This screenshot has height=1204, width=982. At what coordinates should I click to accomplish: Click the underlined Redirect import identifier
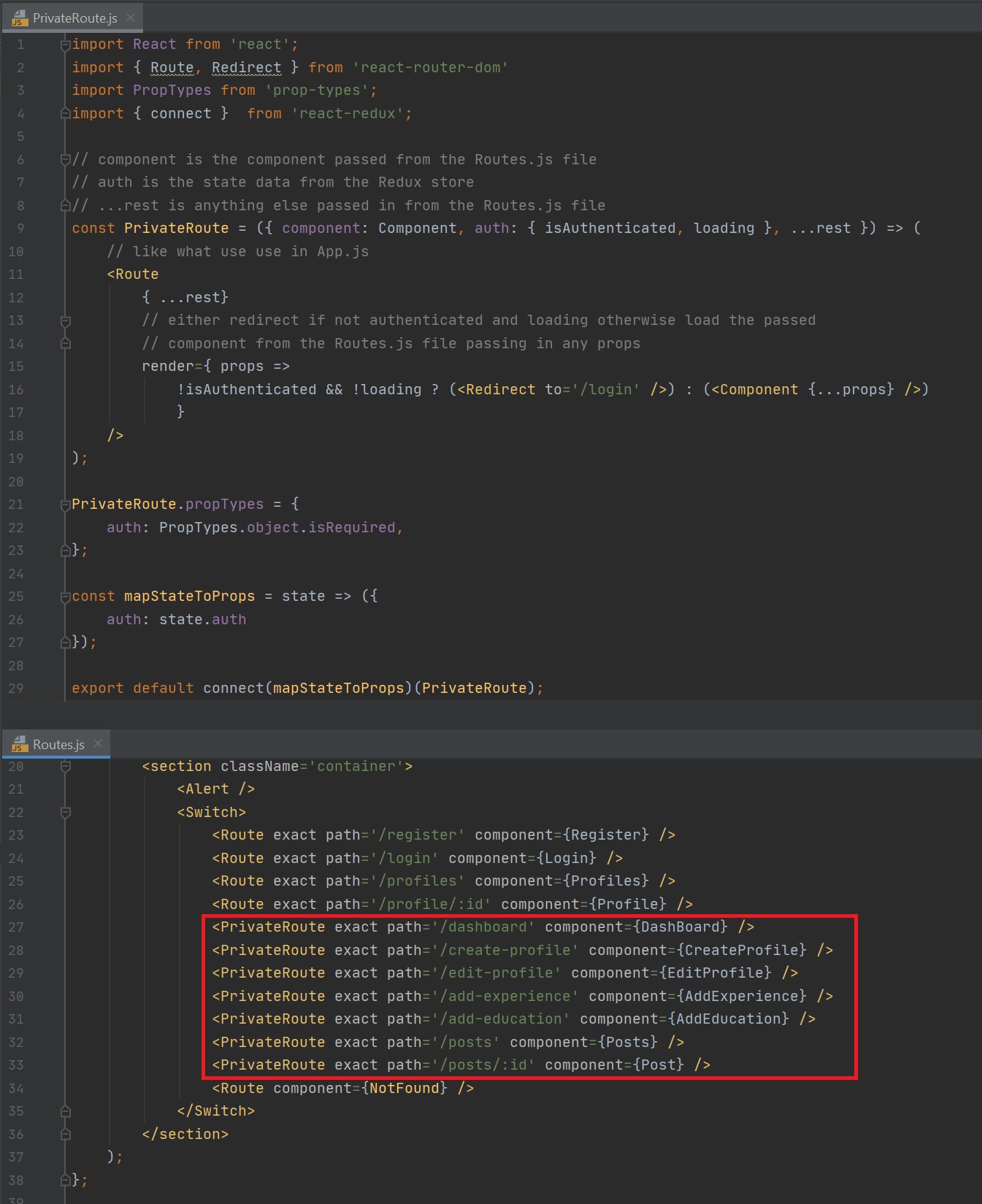(246, 68)
